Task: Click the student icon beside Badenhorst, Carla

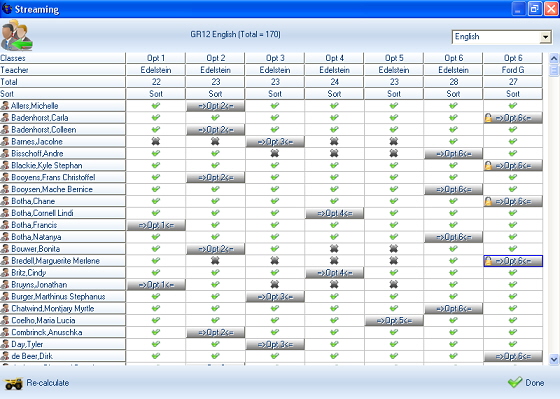Action: click(5, 118)
